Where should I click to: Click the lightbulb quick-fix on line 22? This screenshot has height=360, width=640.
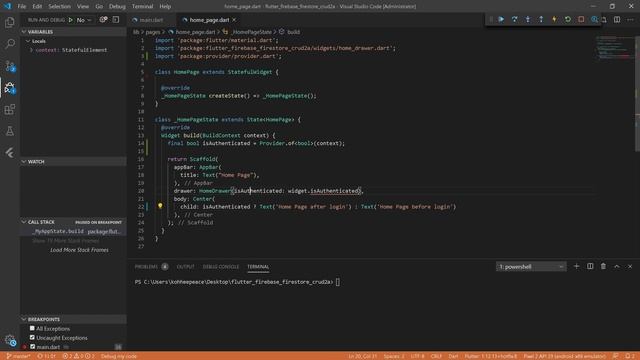click(x=160, y=206)
